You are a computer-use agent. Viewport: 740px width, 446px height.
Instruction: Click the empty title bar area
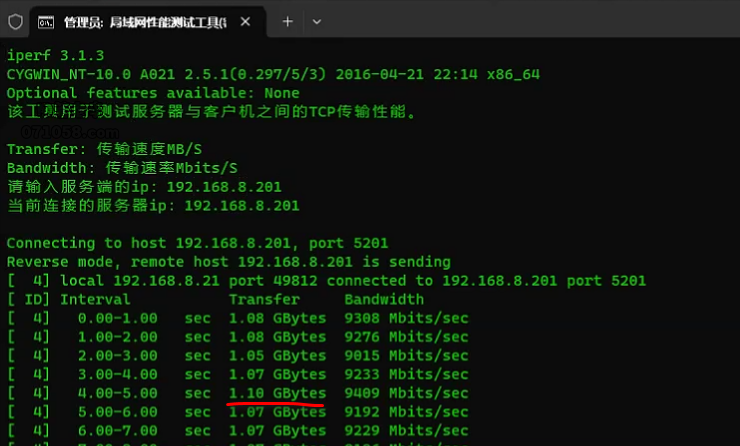[530, 21]
